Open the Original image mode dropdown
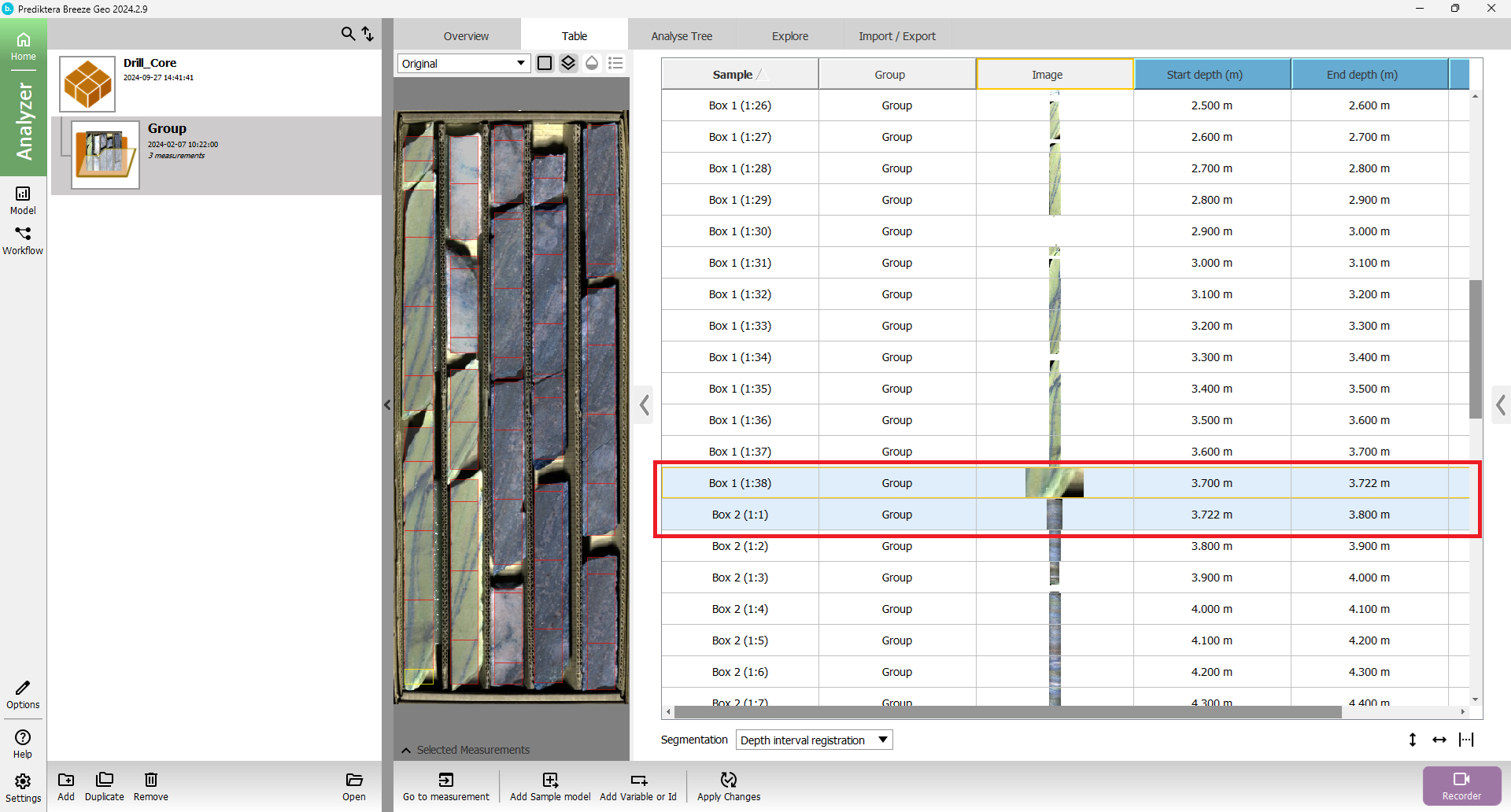The image size is (1511, 812). click(464, 64)
